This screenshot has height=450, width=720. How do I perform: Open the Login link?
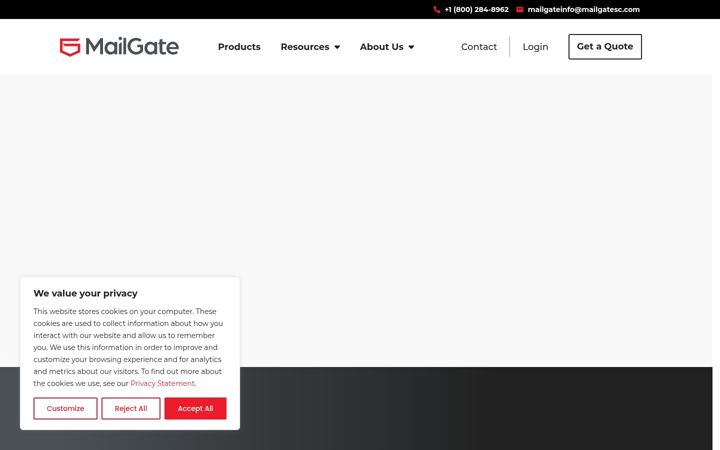click(535, 47)
